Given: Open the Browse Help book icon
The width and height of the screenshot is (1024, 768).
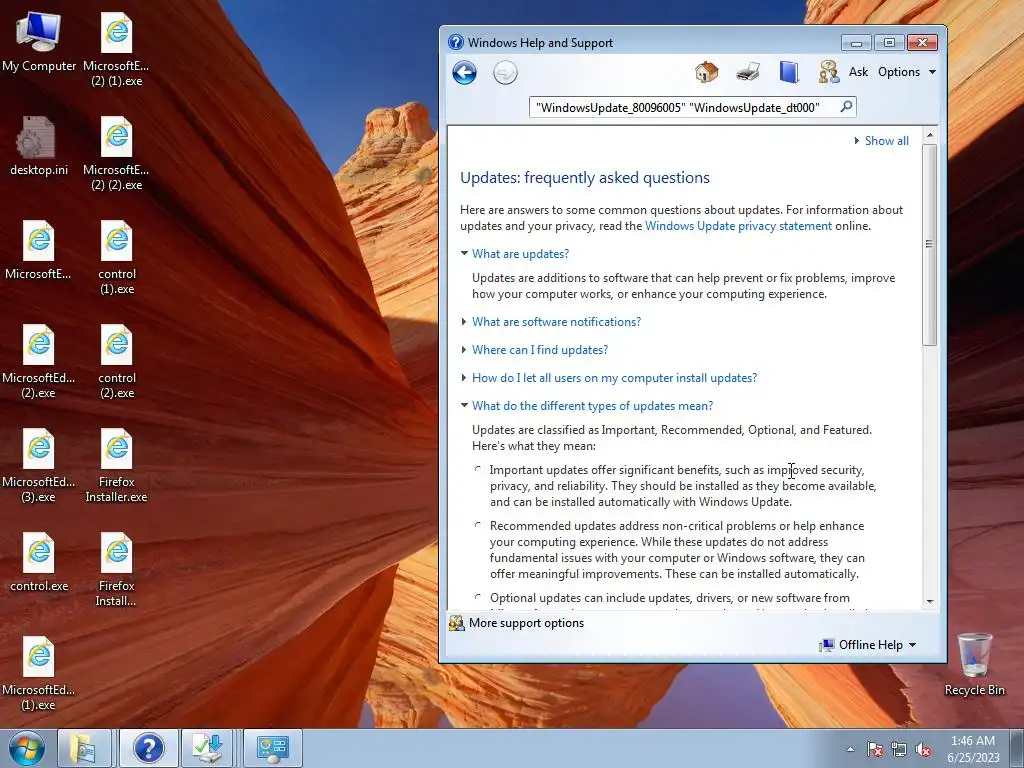Looking at the screenshot, I should 789,72.
